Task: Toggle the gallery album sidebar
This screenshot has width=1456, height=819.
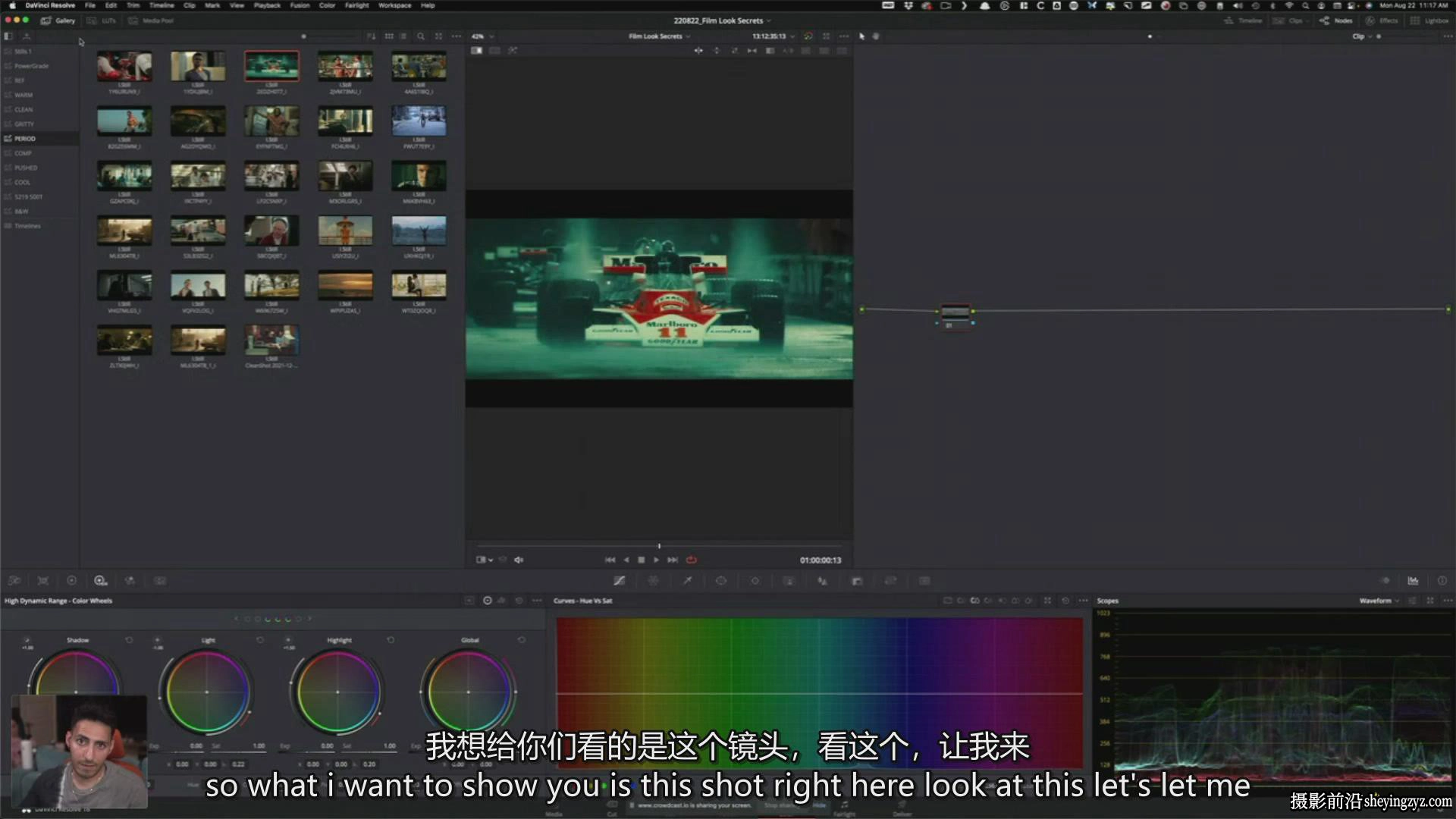Action: (8, 36)
